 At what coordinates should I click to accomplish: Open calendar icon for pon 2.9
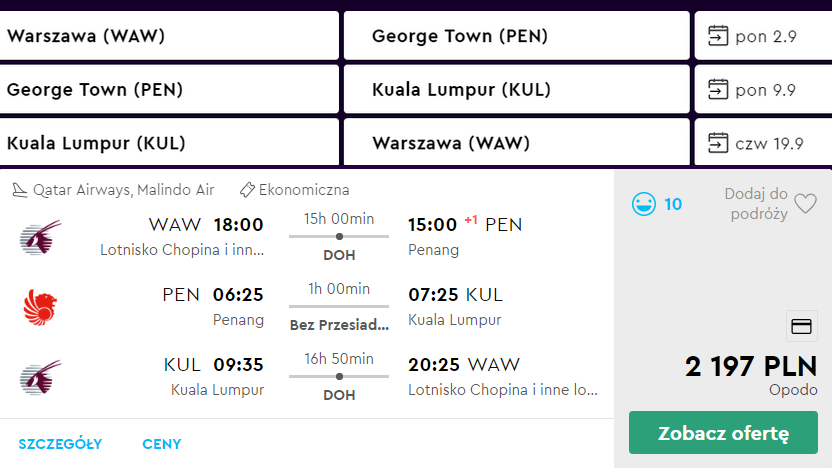(x=718, y=36)
